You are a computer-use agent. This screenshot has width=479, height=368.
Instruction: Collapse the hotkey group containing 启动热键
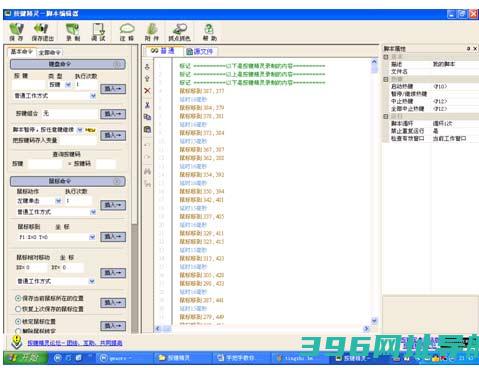[x=386, y=79]
